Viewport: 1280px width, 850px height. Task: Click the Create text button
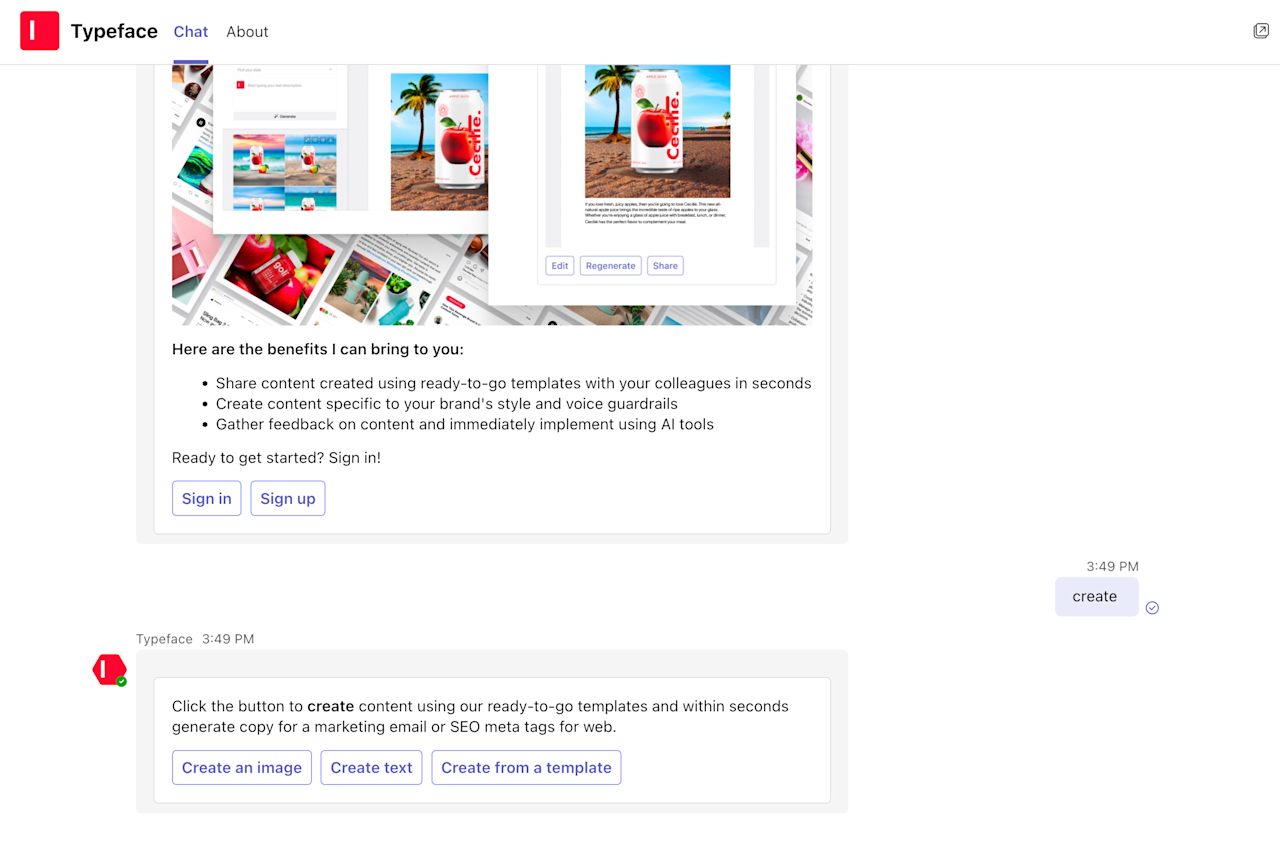pyautogui.click(x=371, y=767)
